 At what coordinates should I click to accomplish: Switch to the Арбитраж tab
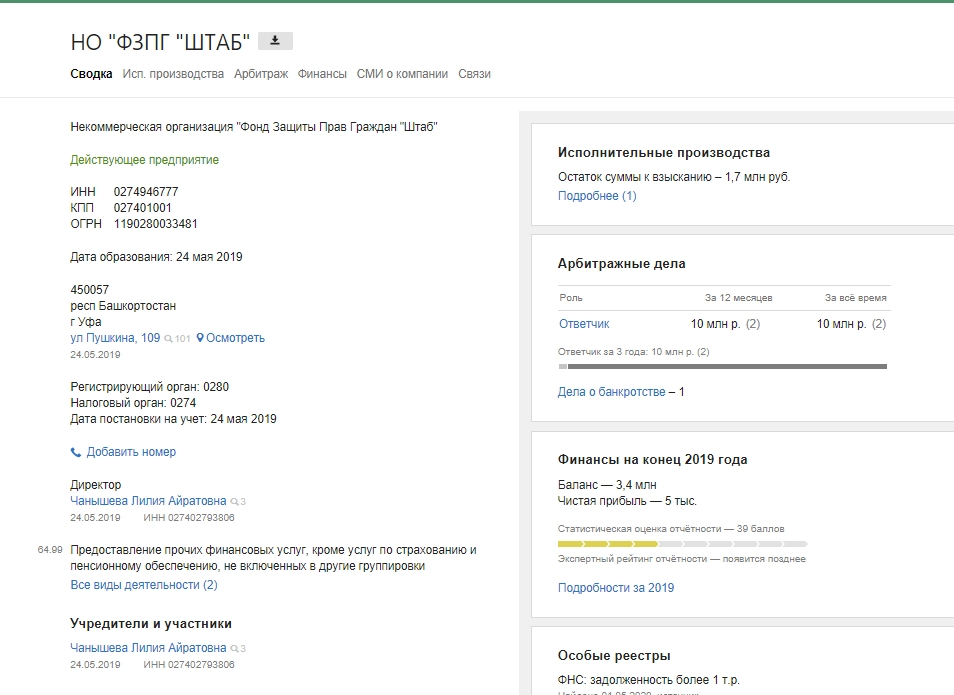click(261, 74)
